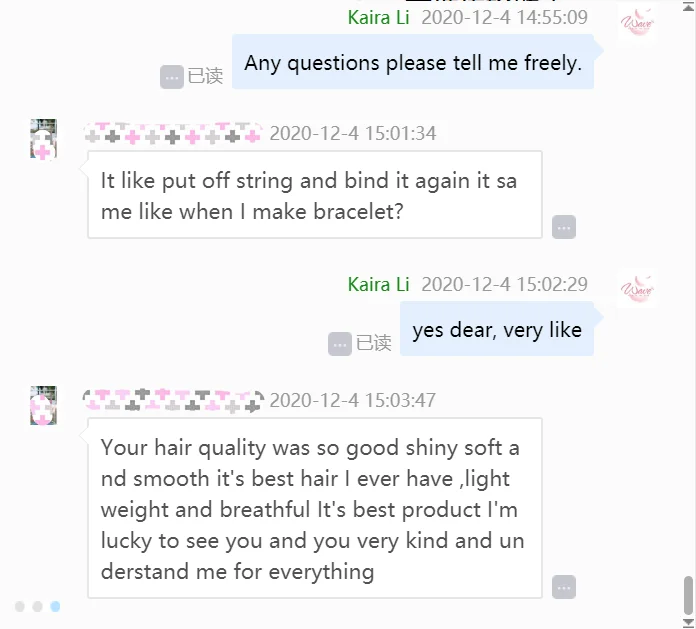Open customer avatar beside the 15:01:34 message
This screenshot has height=629, width=696.
click(43, 139)
